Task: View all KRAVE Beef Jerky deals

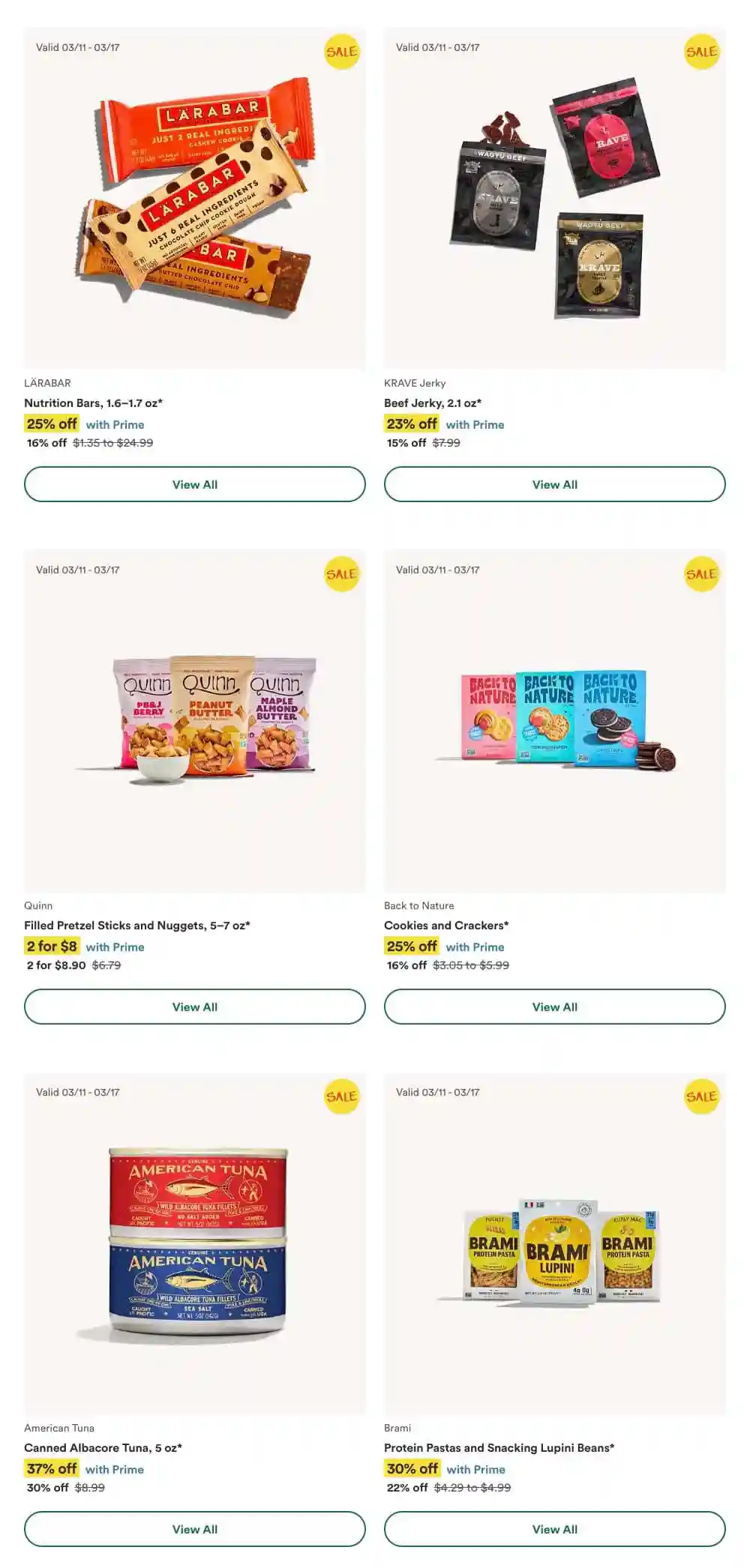Action: (555, 484)
